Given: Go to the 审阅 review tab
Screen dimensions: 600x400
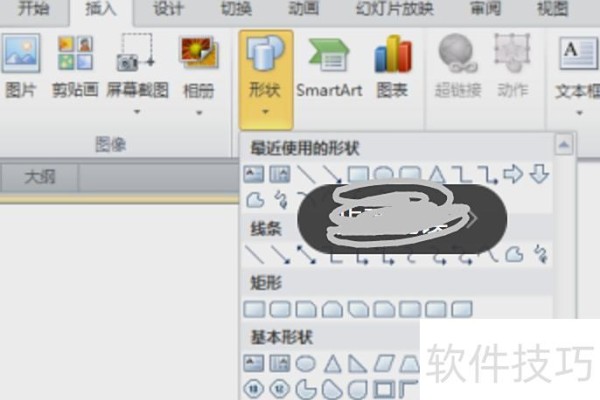Looking at the screenshot, I should tap(485, 8).
